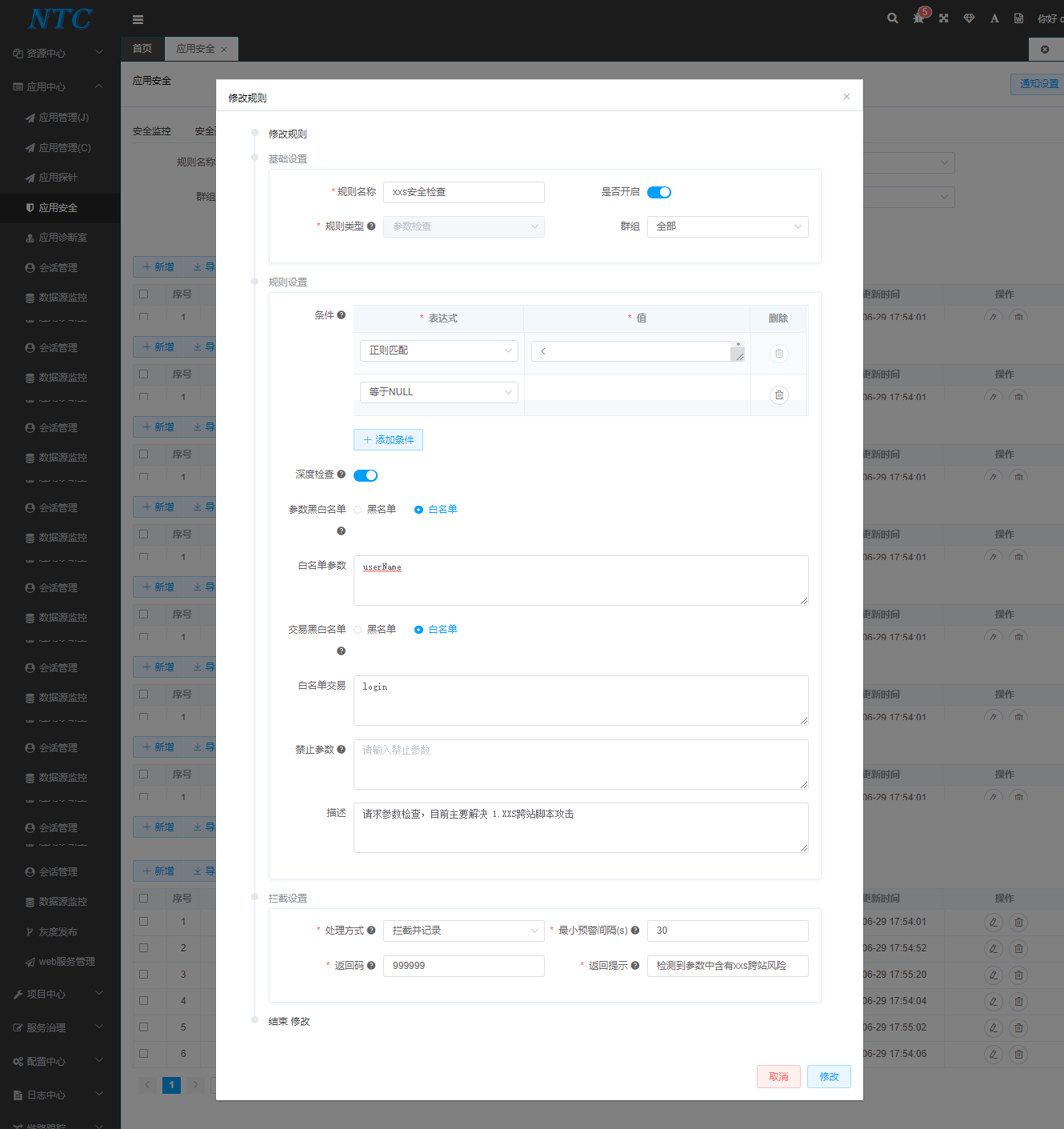Switch to the 安全监控 sub-tab

click(x=152, y=131)
